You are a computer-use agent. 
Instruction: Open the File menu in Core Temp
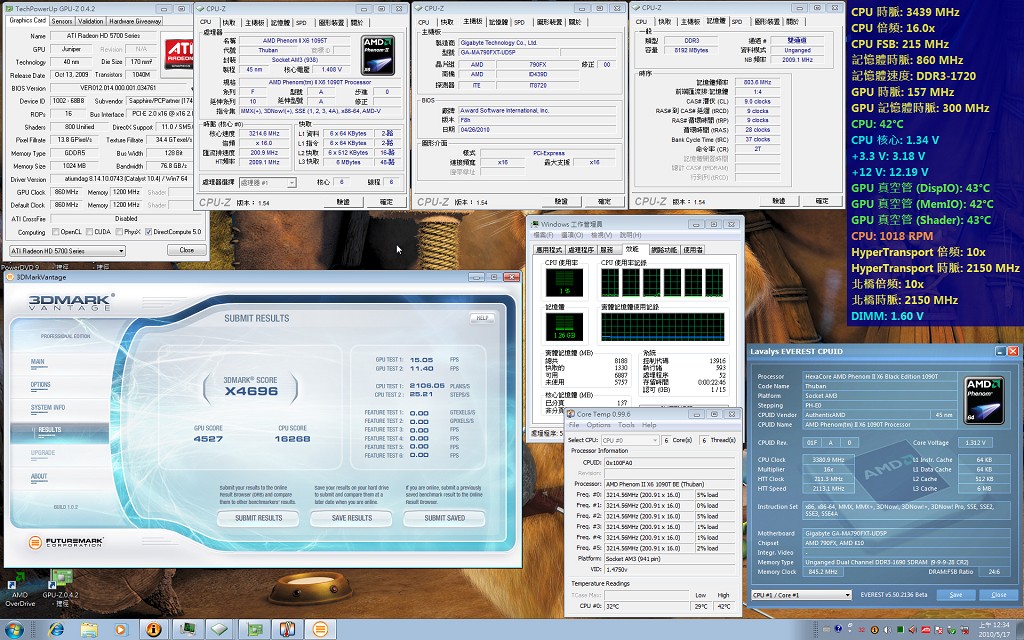tap(574, 425)
